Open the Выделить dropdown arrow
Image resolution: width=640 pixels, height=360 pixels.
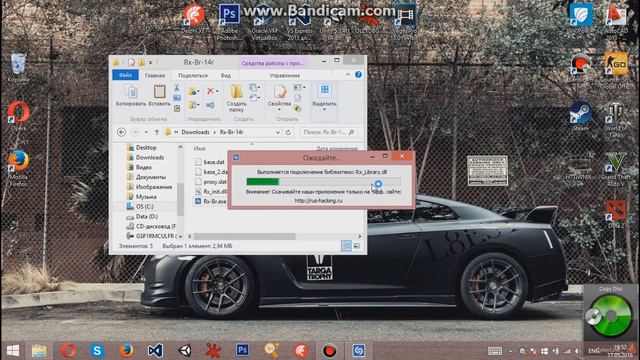[x=324, y=110]
